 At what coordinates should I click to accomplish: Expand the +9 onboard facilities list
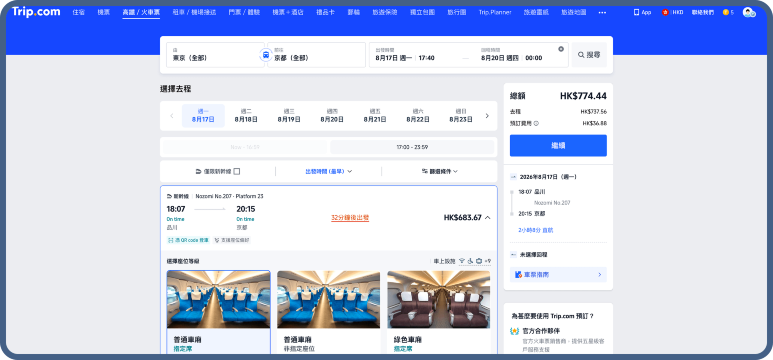pos(487,261)
